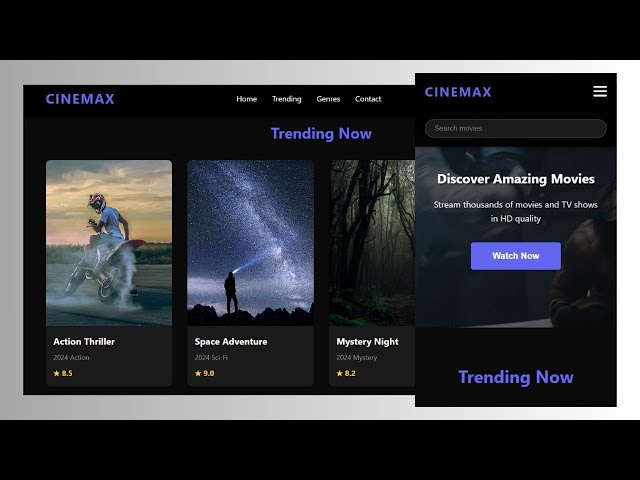This screenshot has width=640, height=480.
Task: Open the Mystery Night forest poster
Action: tap(372, 243)
